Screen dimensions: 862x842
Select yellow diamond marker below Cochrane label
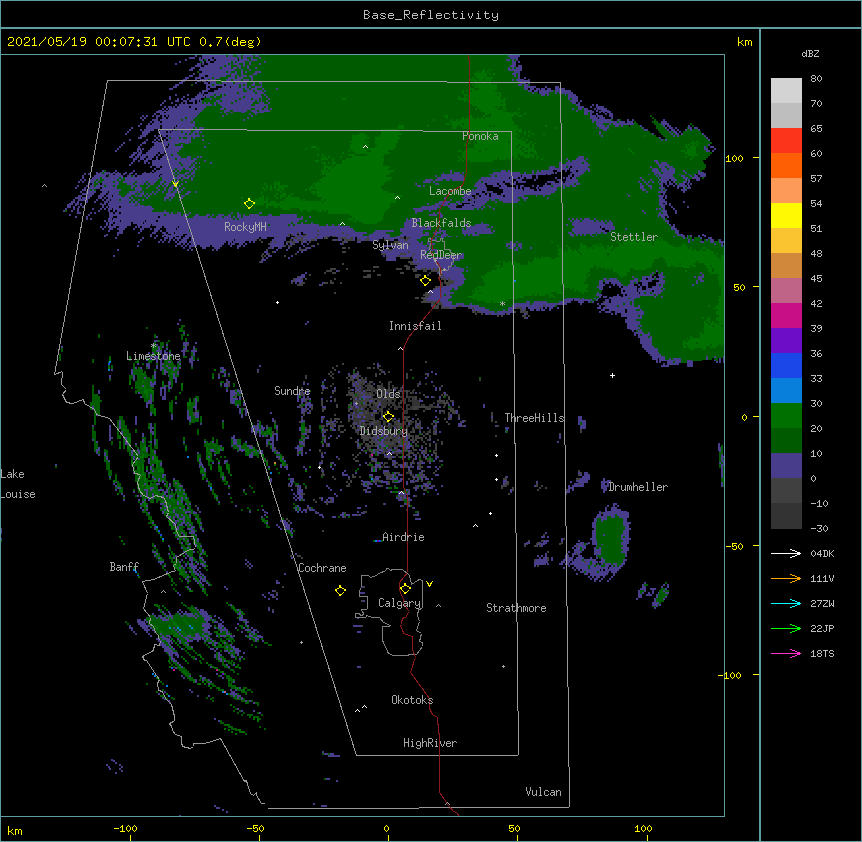click(340, 590)
